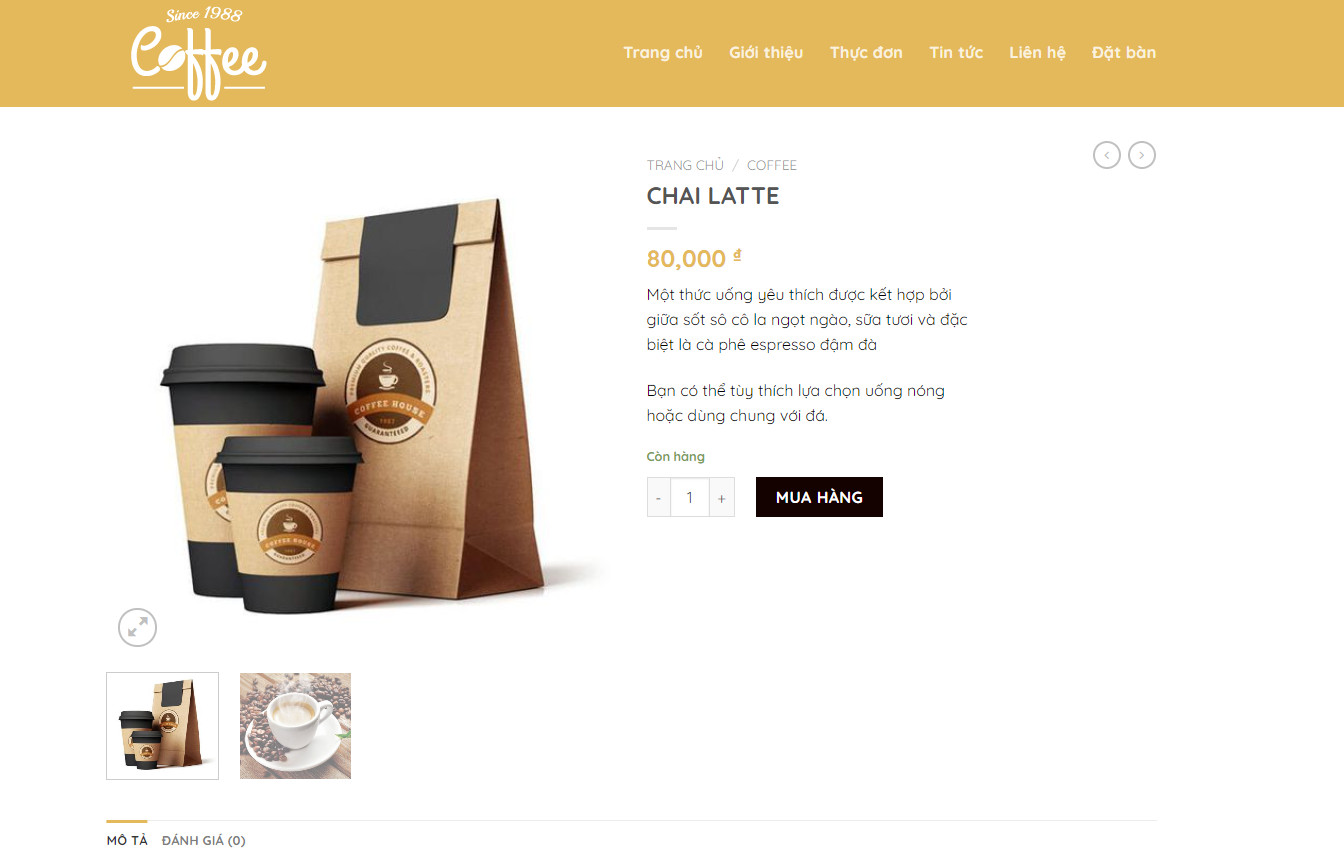Click the quantity input field
Image resolution: width=1344 pixels, height=868 pixels.
689,497
